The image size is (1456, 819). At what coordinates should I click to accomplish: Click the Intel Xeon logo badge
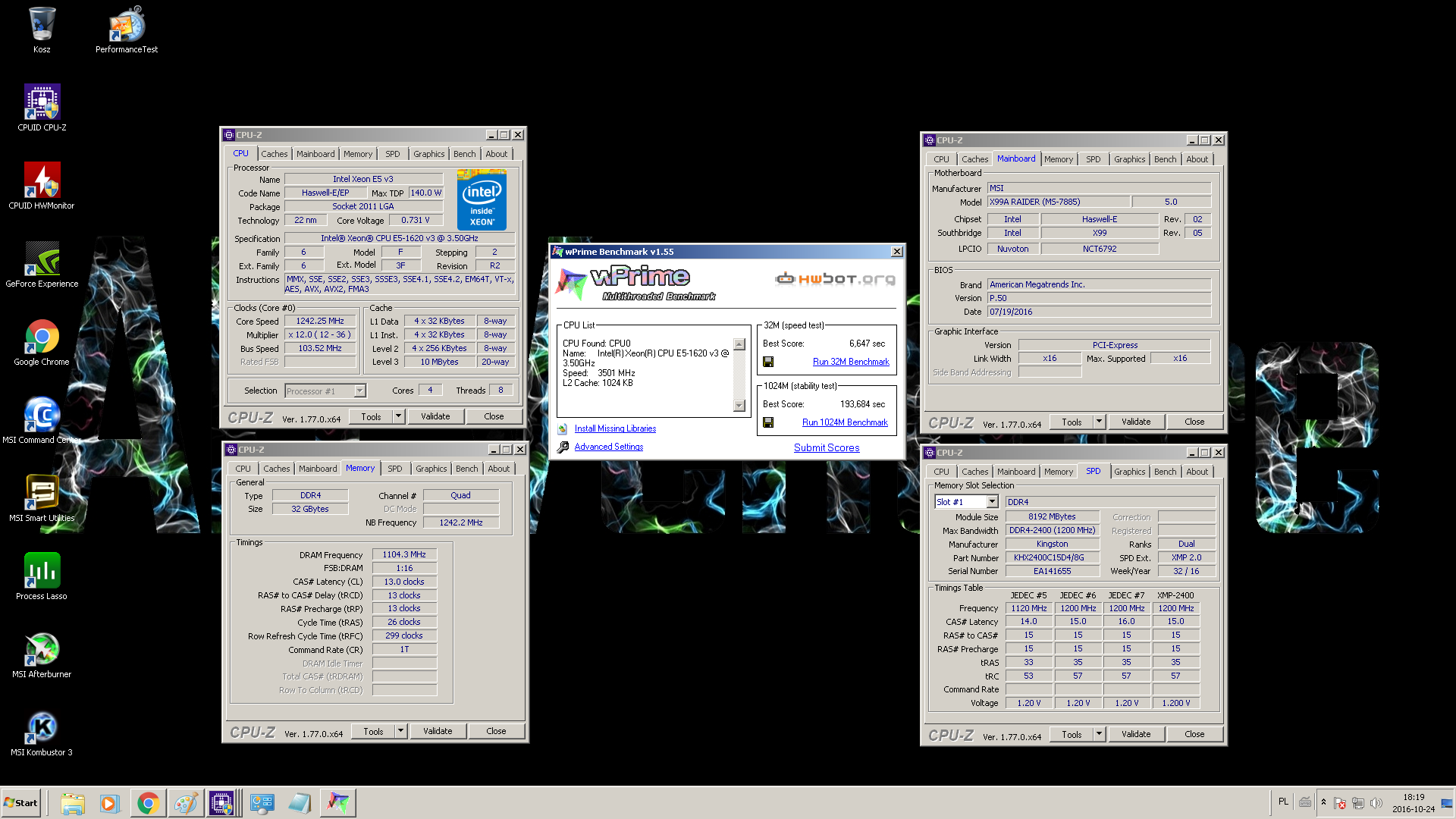coord(482,200)
